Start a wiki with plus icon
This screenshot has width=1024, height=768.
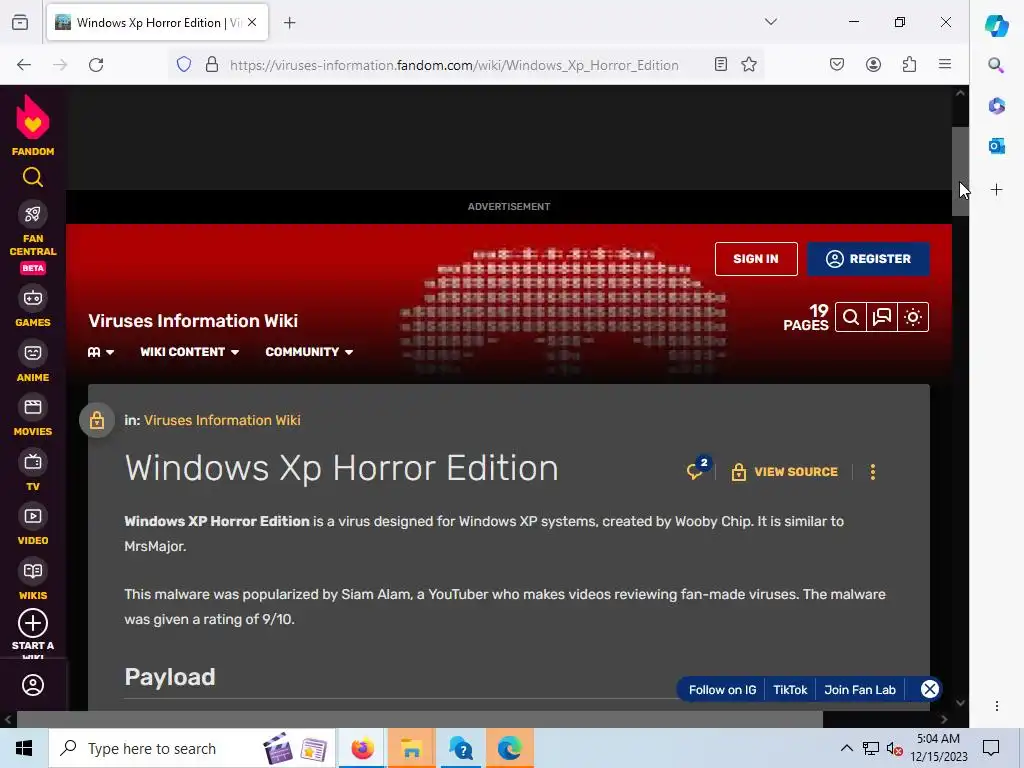[x=33, y=623]
